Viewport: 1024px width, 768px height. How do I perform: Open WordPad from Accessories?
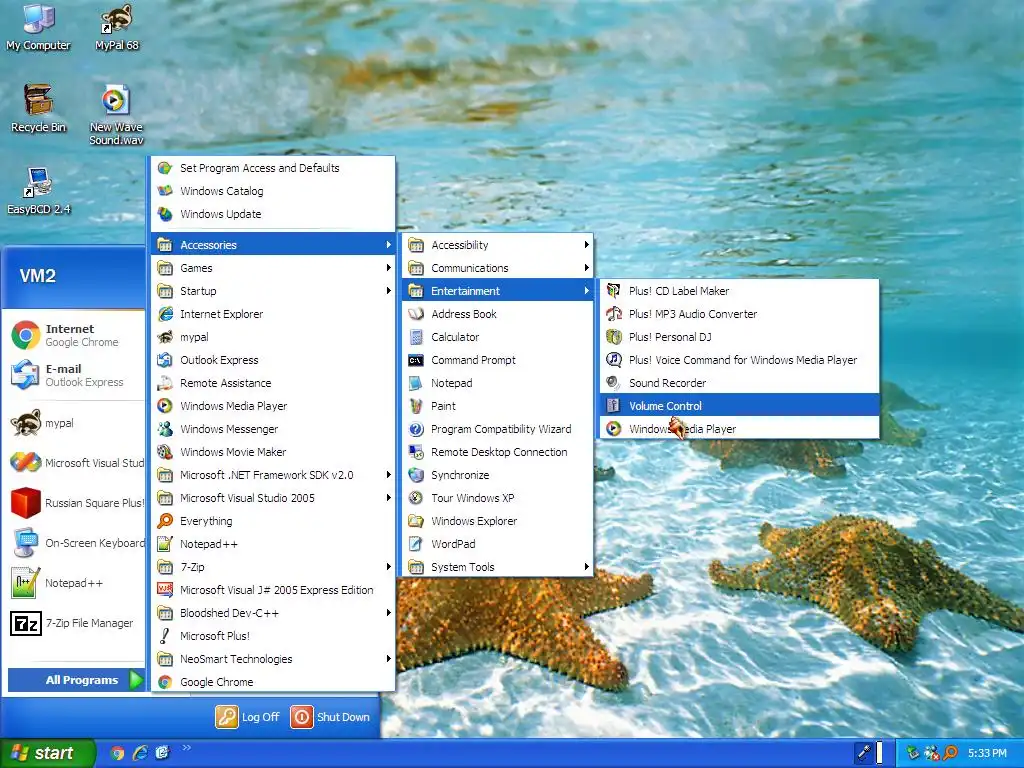[x=498, y=544]
